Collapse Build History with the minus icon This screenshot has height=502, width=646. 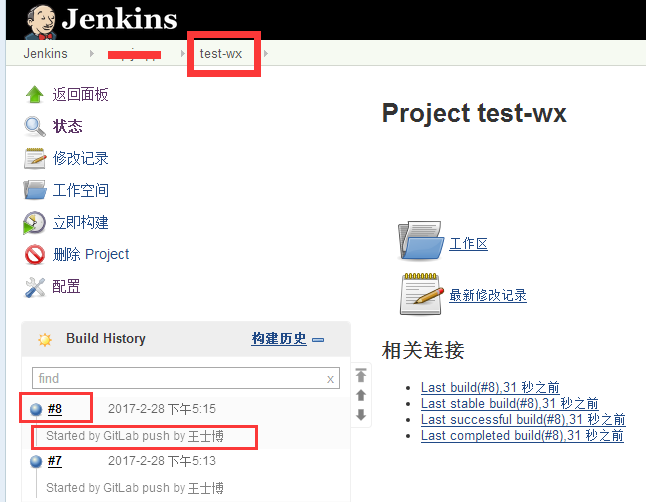click(x=318, y=340)
